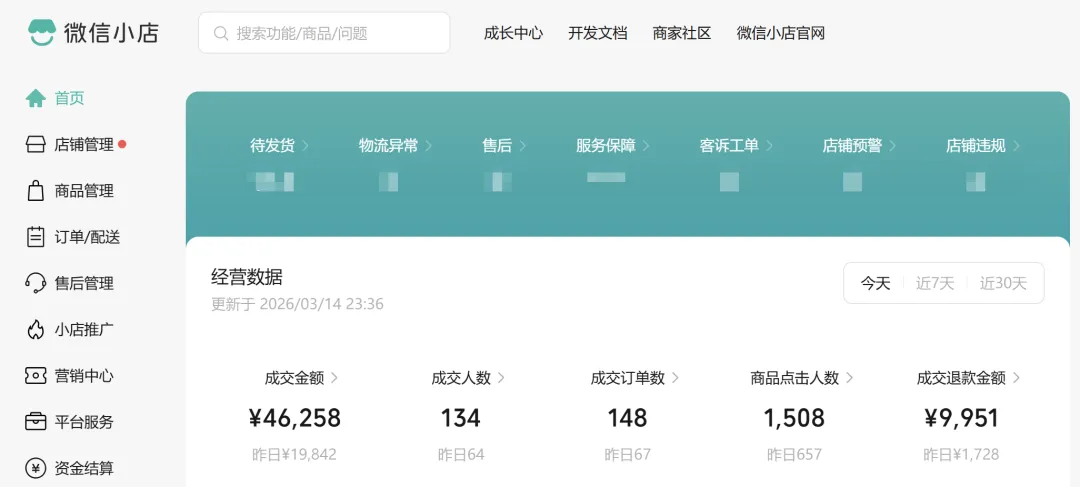1080x487 pixels.
Task: Expand the 成交金额 metric arrow
Action: [x=335, y=378]
